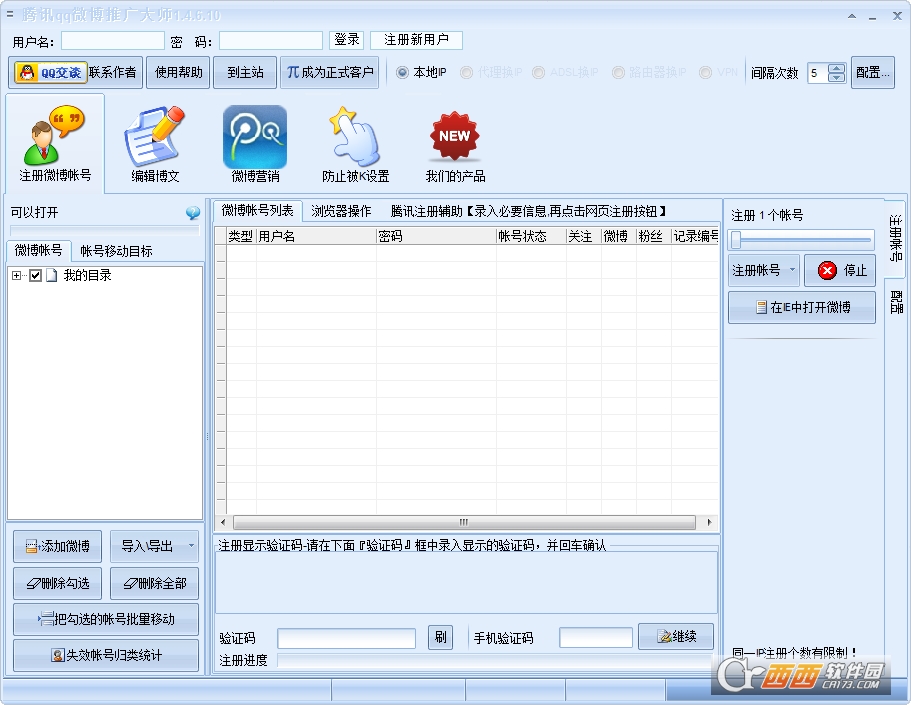
Task: Focus the 用户名 input field
Action: tap(113, 41)
